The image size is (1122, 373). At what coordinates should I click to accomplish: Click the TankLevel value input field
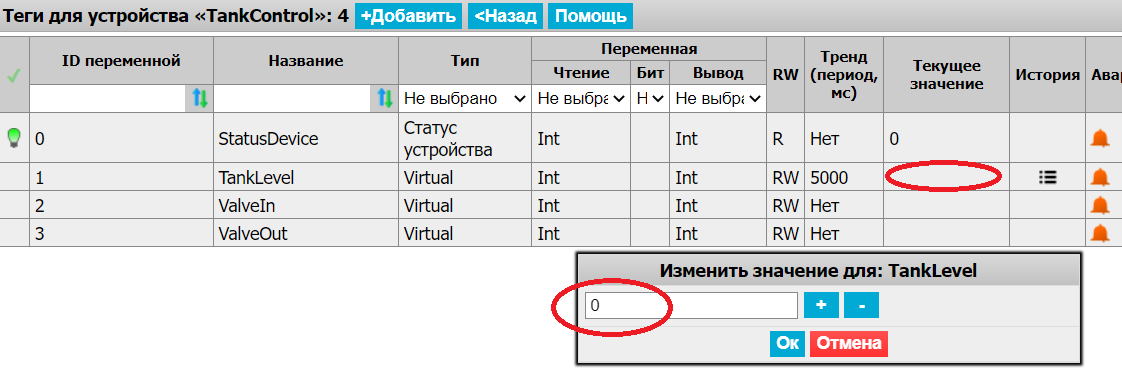(x=691, y=306)
